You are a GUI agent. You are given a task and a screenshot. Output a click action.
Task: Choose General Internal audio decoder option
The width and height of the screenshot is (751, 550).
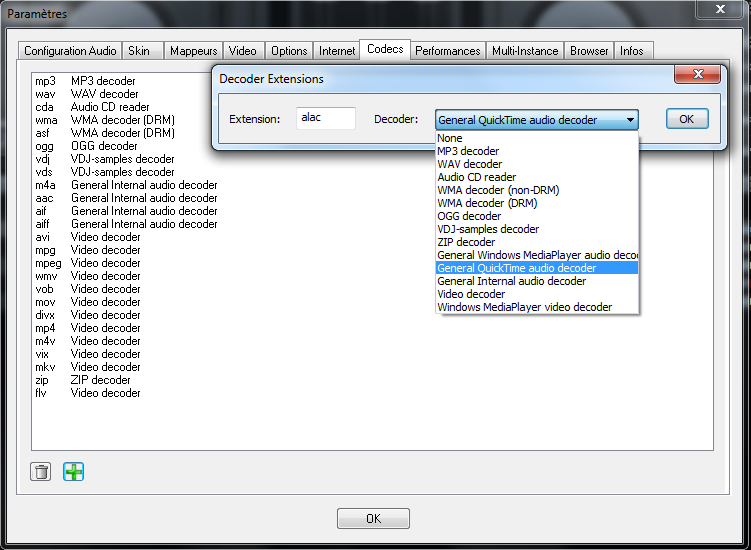[511, 281]
